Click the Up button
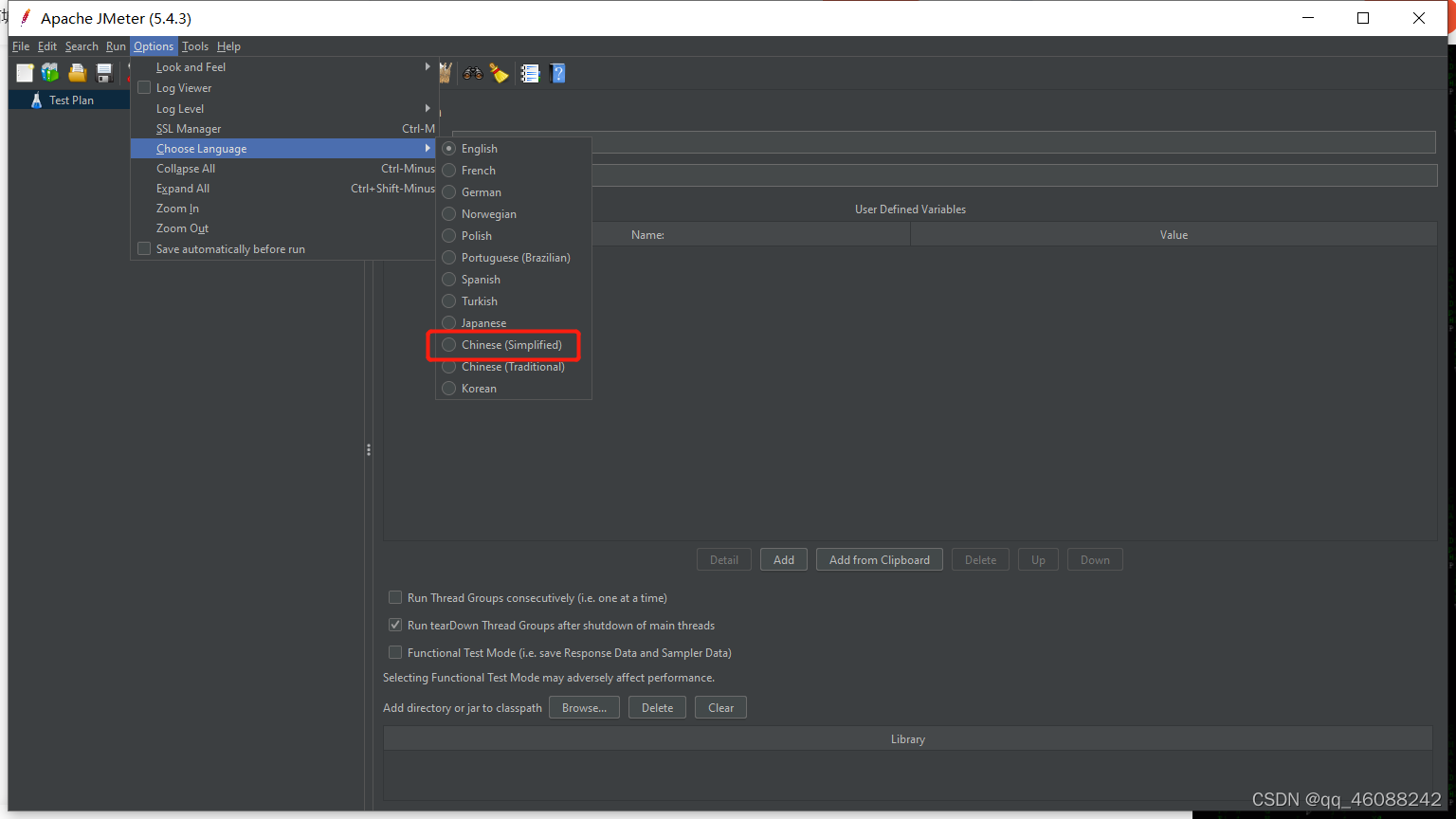The image size is (1456, 819). click(1038, 559)
